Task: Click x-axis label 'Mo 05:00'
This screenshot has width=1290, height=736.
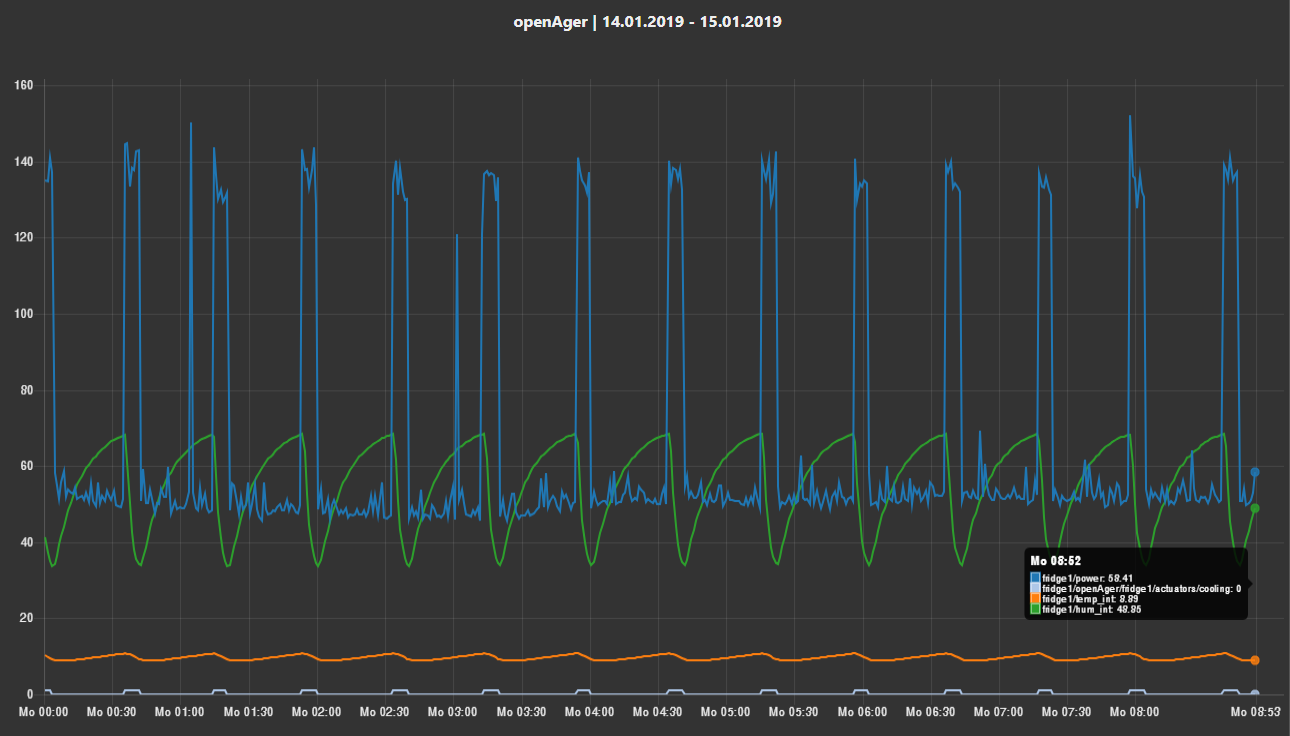Action: (725, 712)
